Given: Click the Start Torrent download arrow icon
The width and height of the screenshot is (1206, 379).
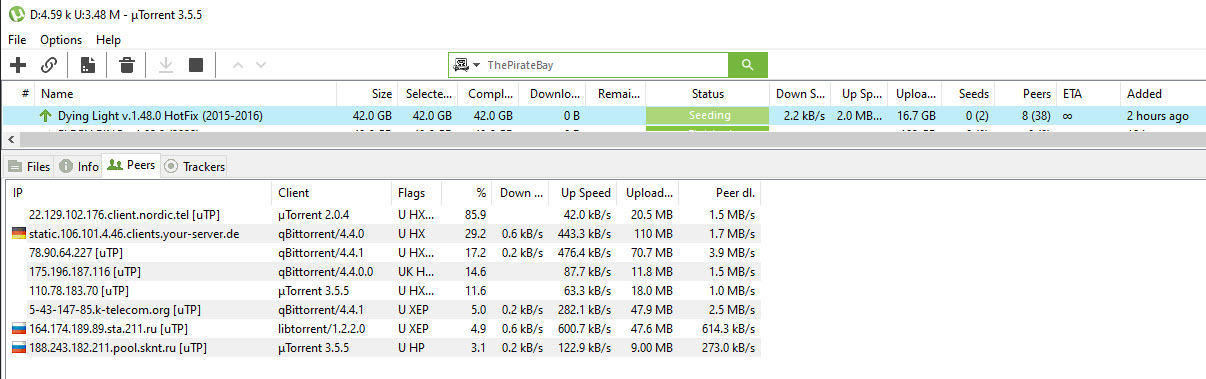Looking at the screenshot, I should (165, 65).
